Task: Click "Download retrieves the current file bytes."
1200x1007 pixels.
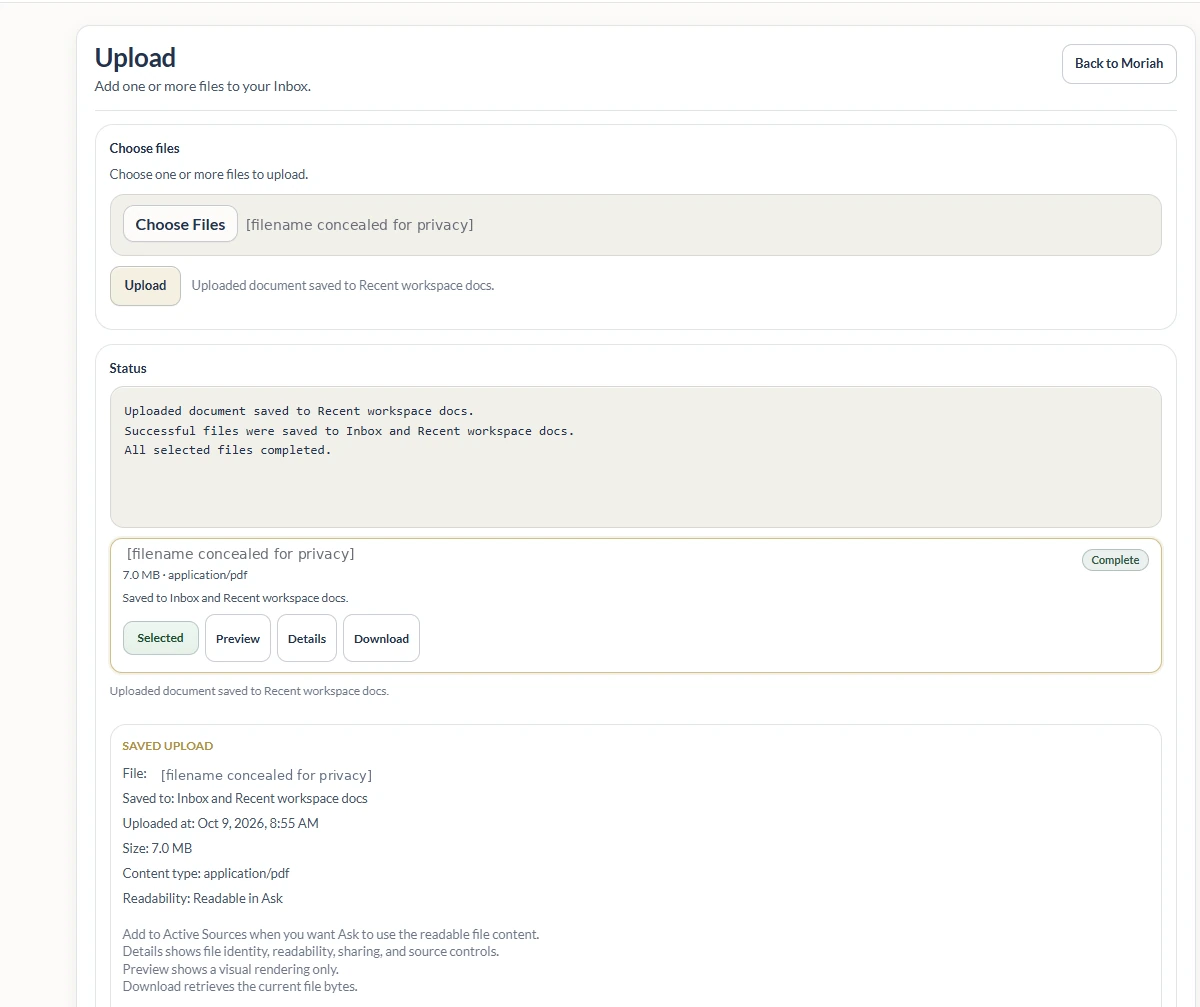Action: [240, 986]
